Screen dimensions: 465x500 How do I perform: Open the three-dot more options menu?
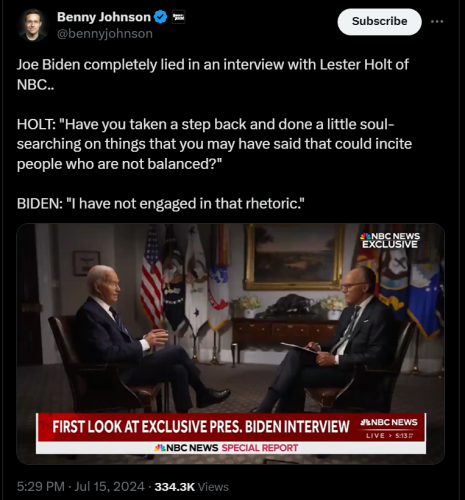[x=437, y=22]
